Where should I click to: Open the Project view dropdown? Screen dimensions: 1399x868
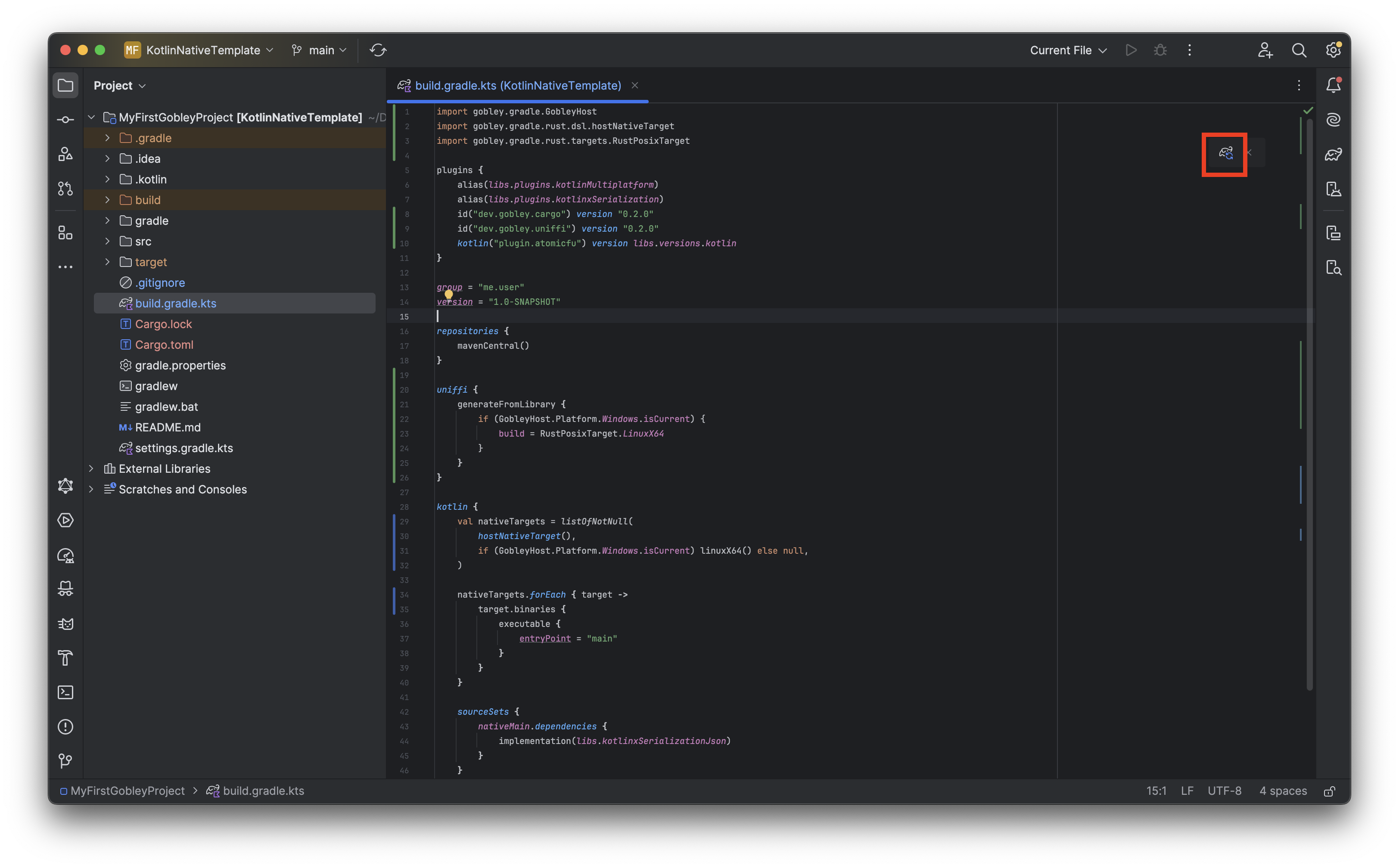click(119, 86)
